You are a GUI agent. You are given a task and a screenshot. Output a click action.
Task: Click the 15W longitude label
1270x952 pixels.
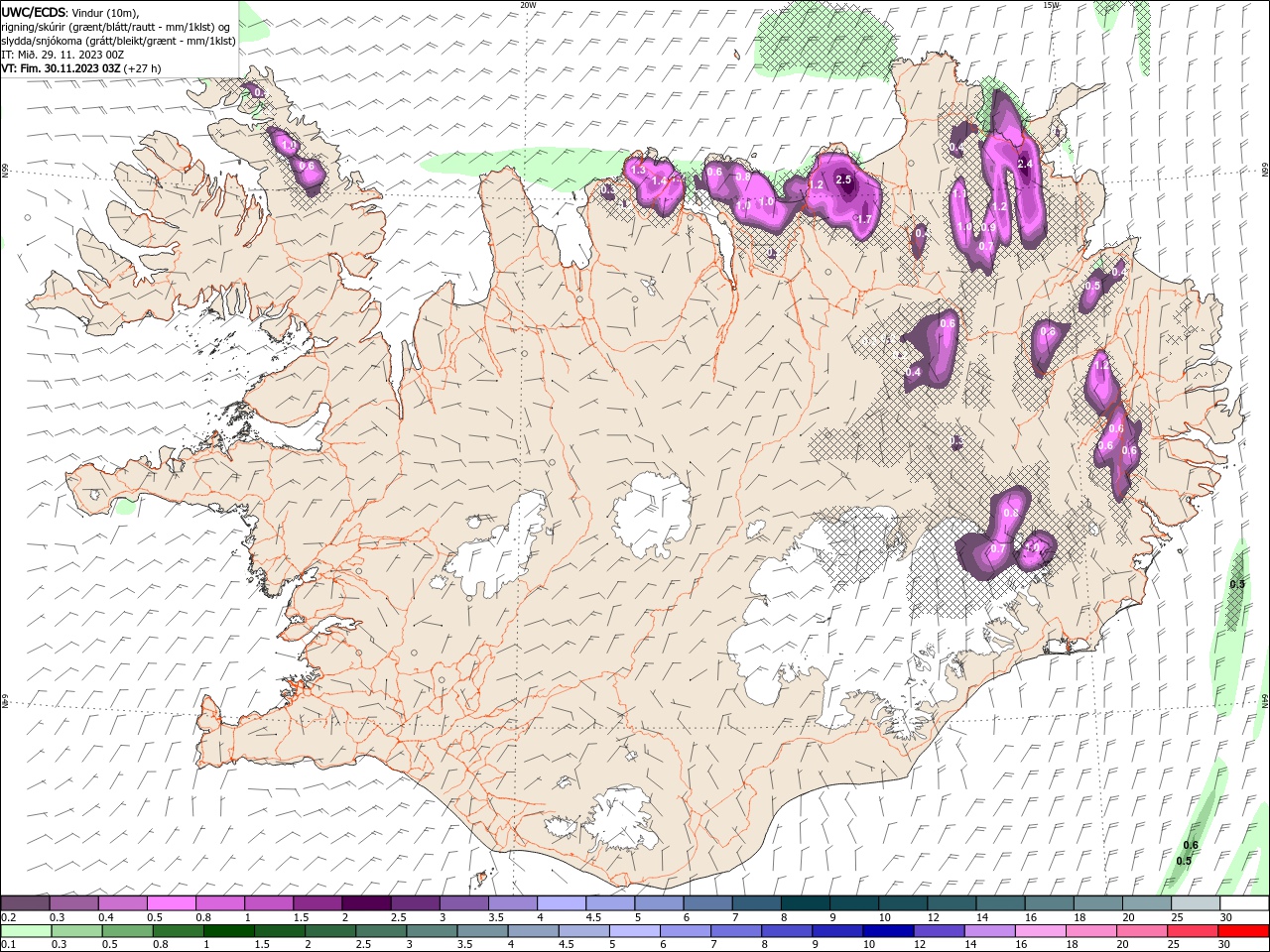[x=1051, y=5]
